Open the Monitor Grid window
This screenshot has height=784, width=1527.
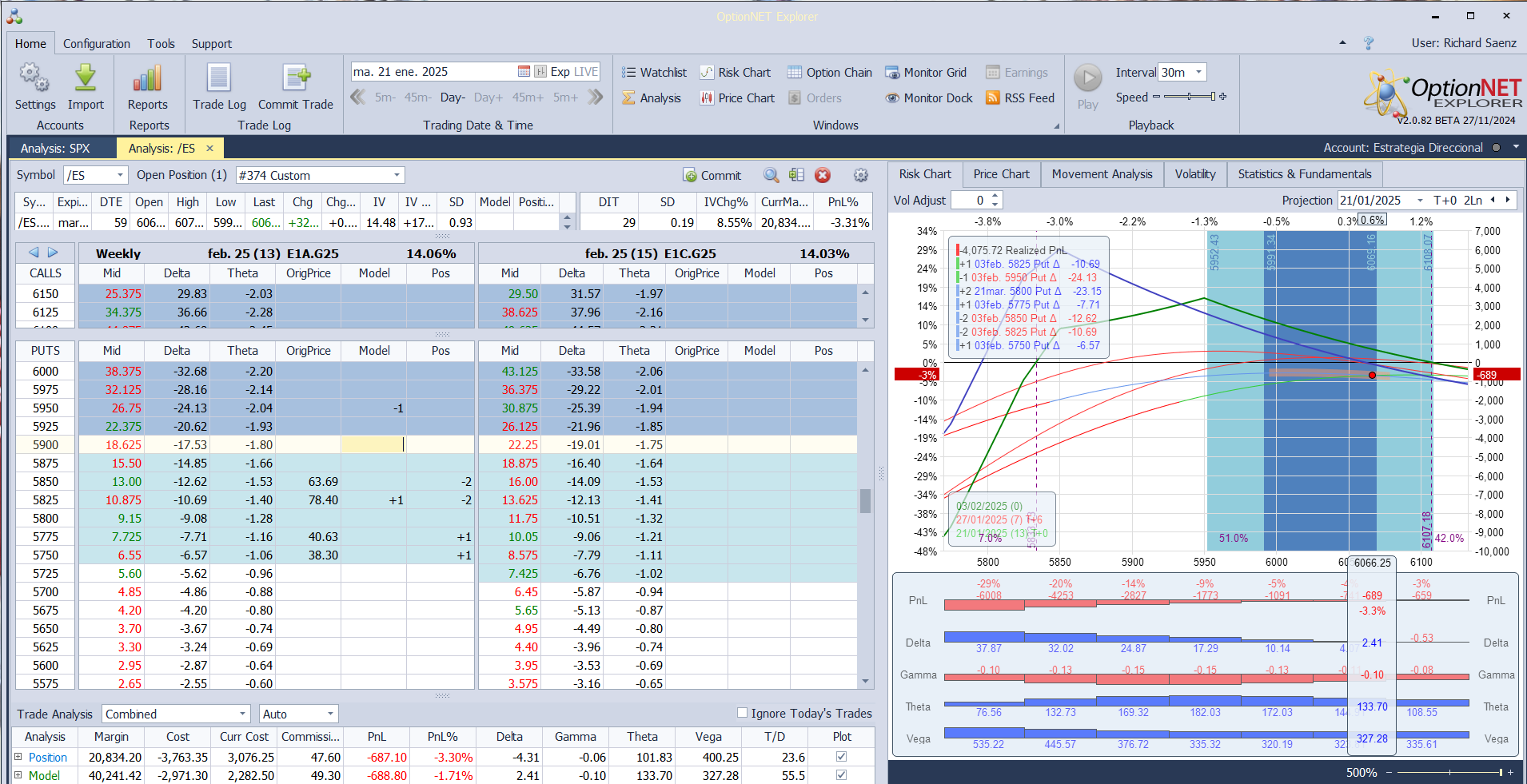pos(926,73)
